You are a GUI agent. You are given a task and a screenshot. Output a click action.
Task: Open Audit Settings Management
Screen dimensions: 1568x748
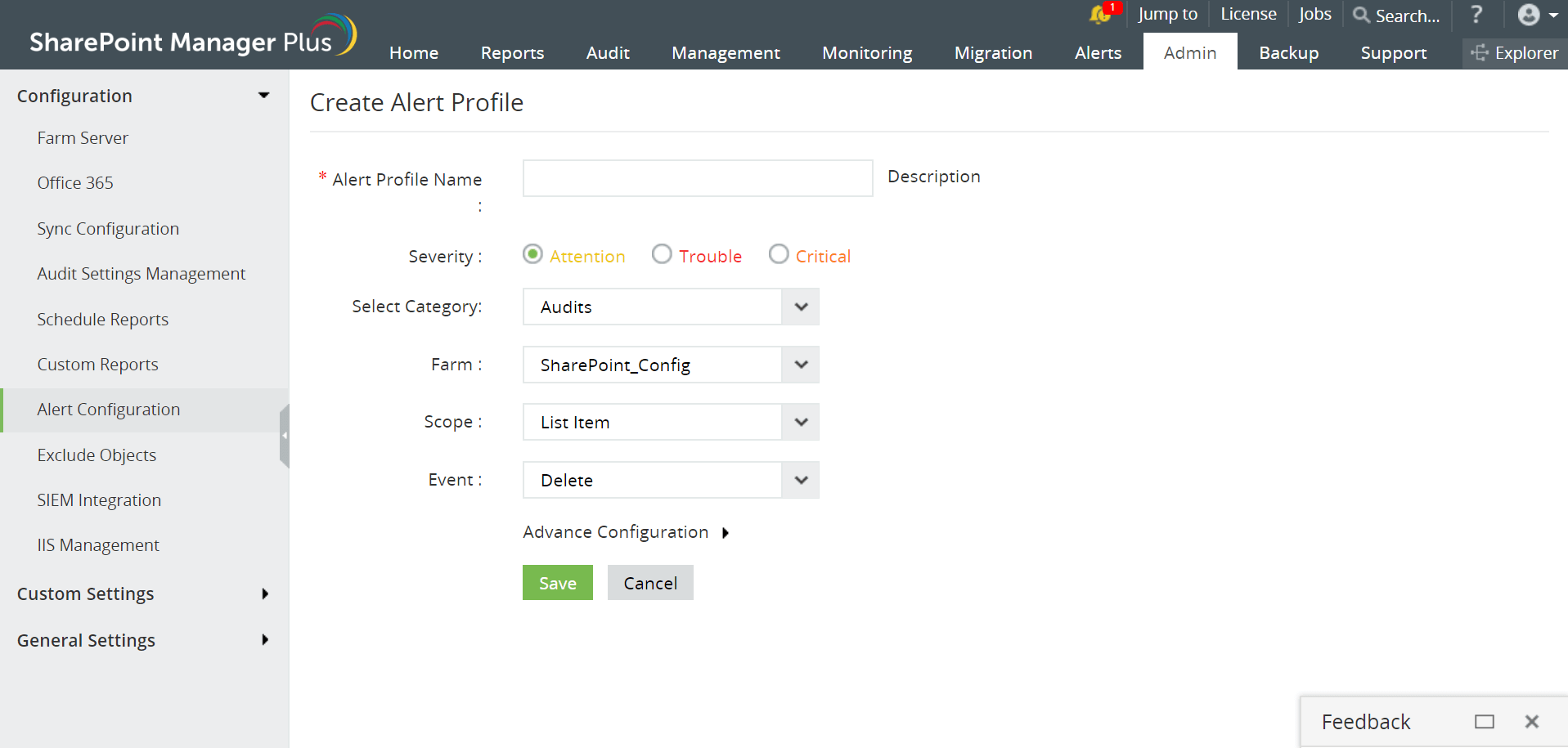pos(142,274)
